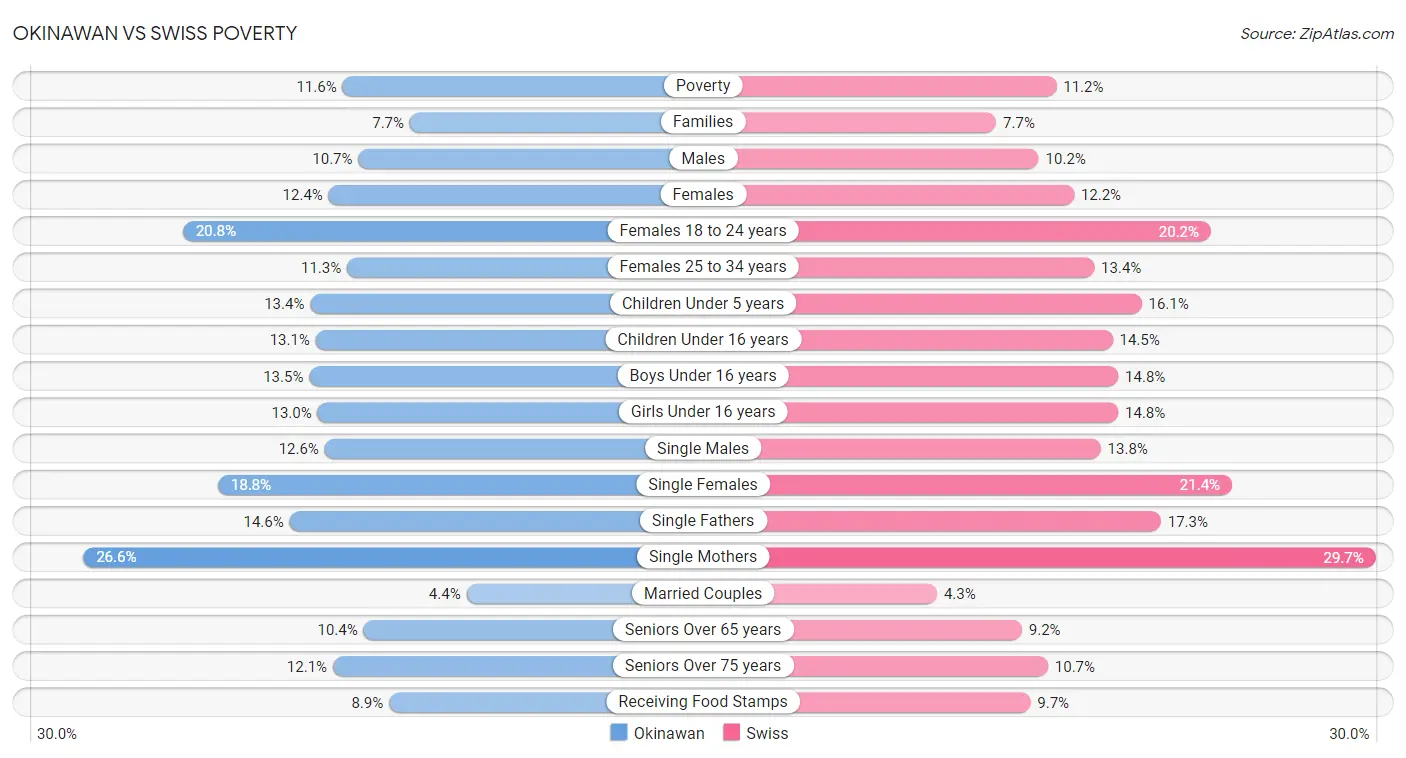Select the Single Mothers category label
Screen dimensions: 1406x758
click(703, 557)
